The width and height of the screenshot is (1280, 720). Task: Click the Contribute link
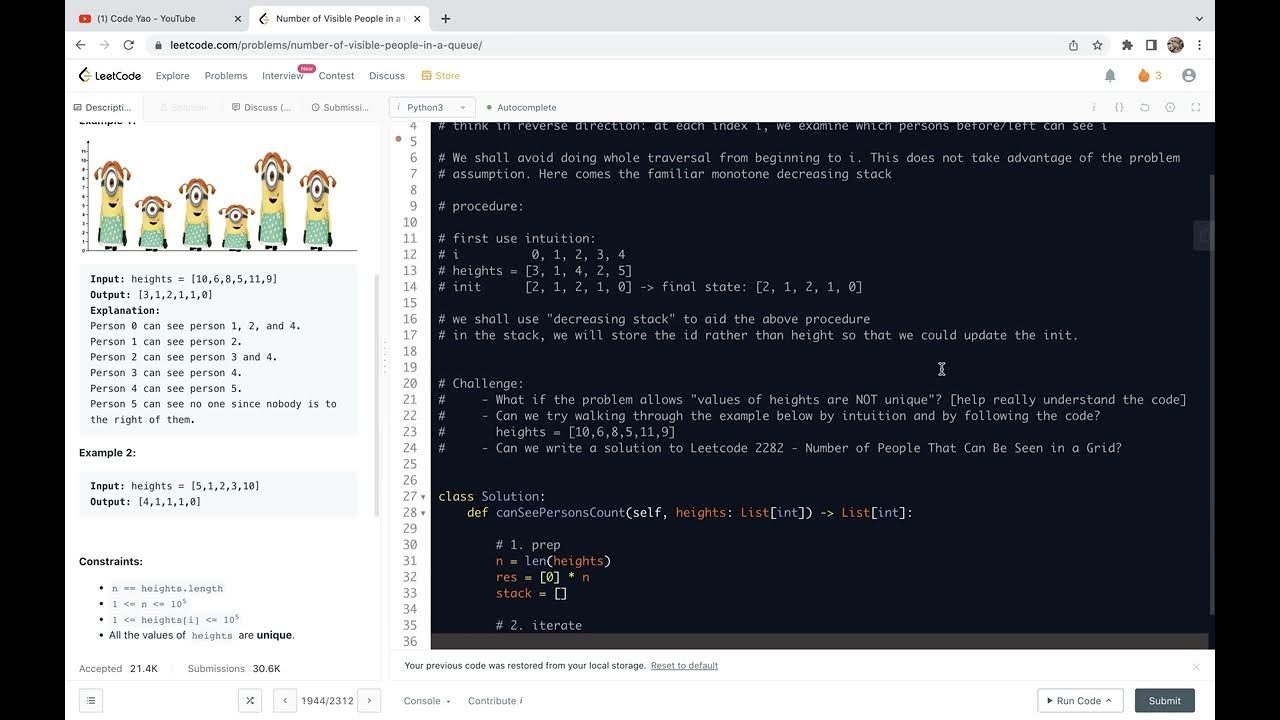pos(496,701)
